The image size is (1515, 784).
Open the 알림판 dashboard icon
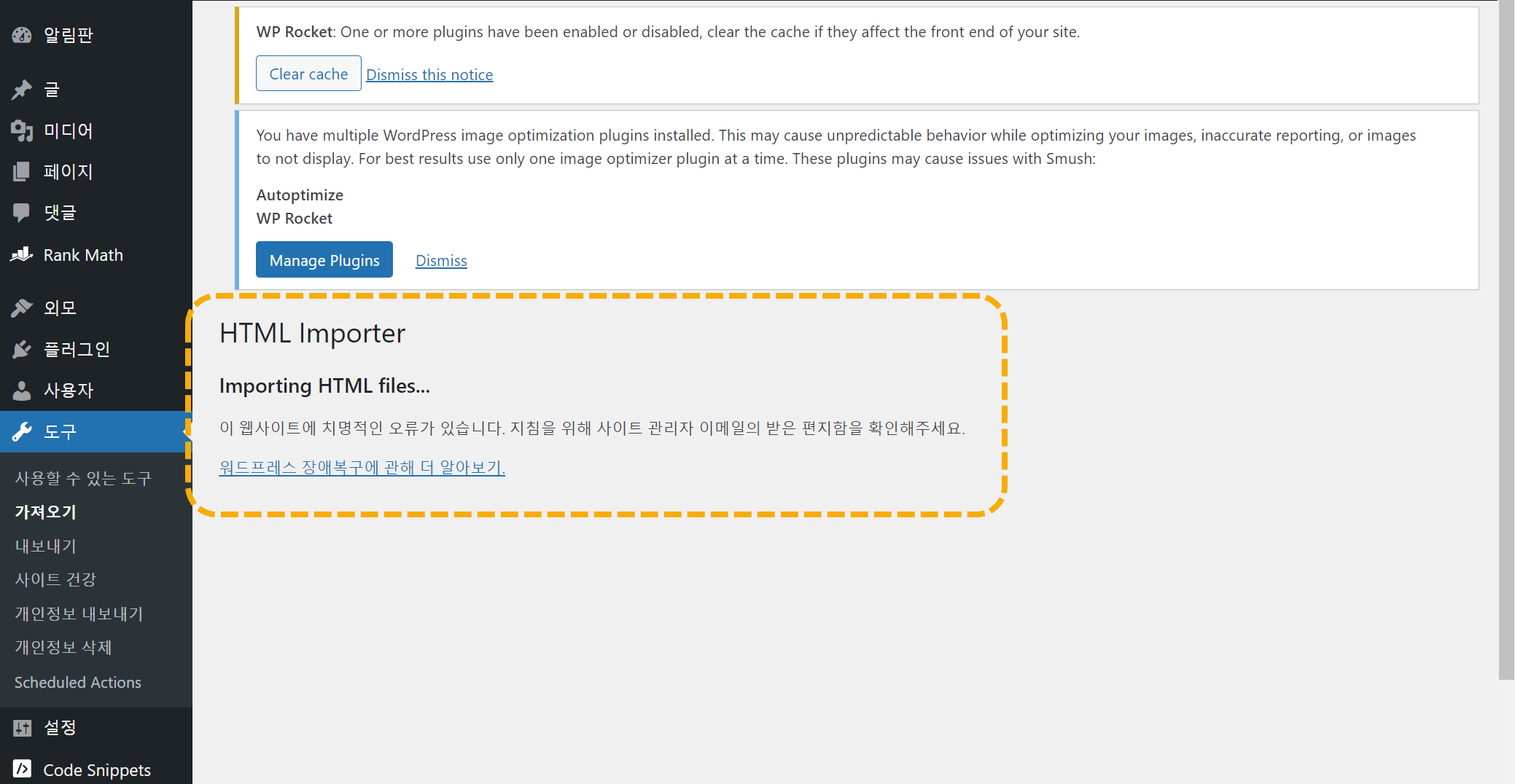tap(22, 34)
